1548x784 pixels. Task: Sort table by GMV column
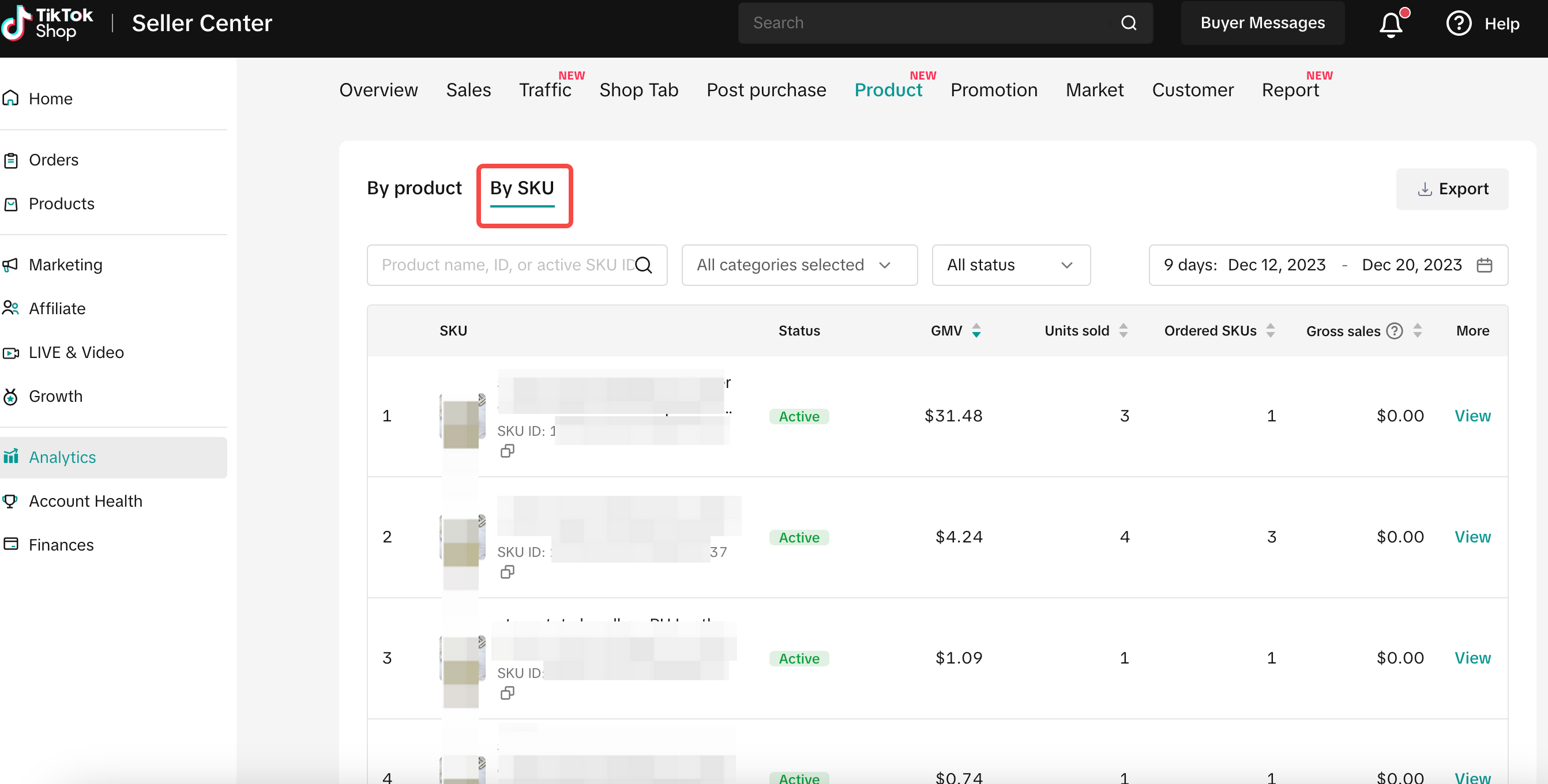point(976,330)
